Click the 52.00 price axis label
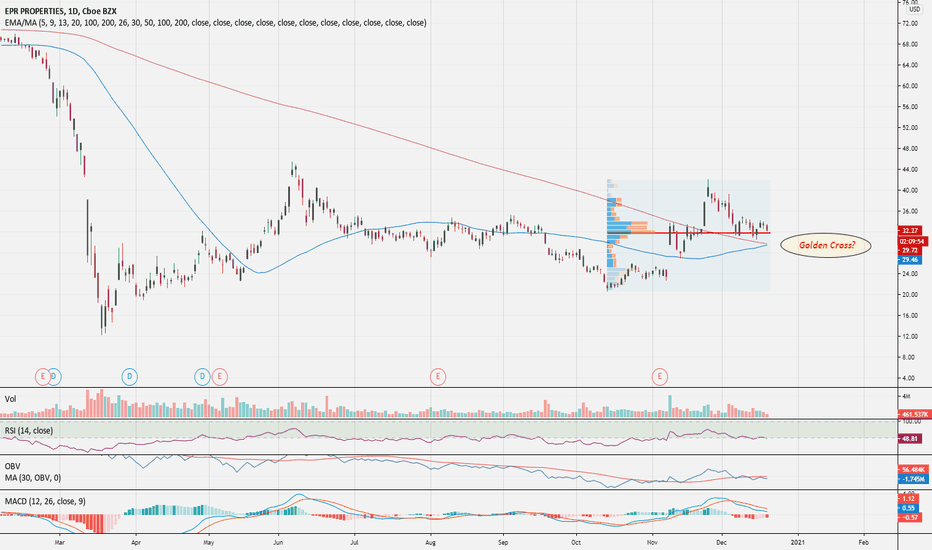Image resolution: width=932 pixels, height=550 pixels. 911,128
